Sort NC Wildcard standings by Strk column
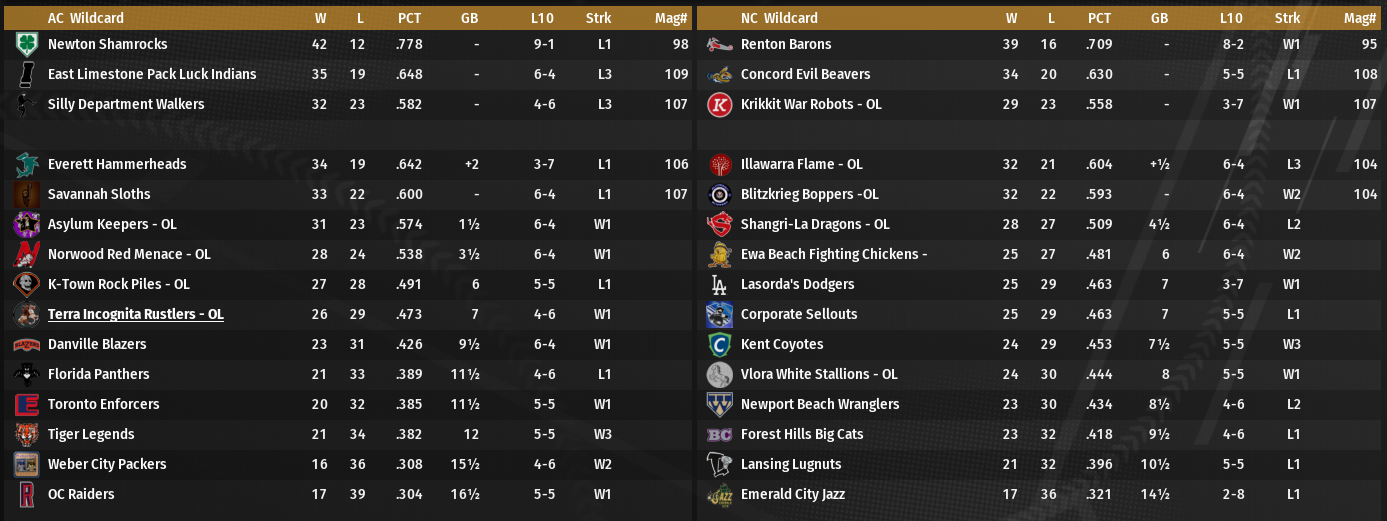The image size is (1387, 521). (x=1287, y=18)
